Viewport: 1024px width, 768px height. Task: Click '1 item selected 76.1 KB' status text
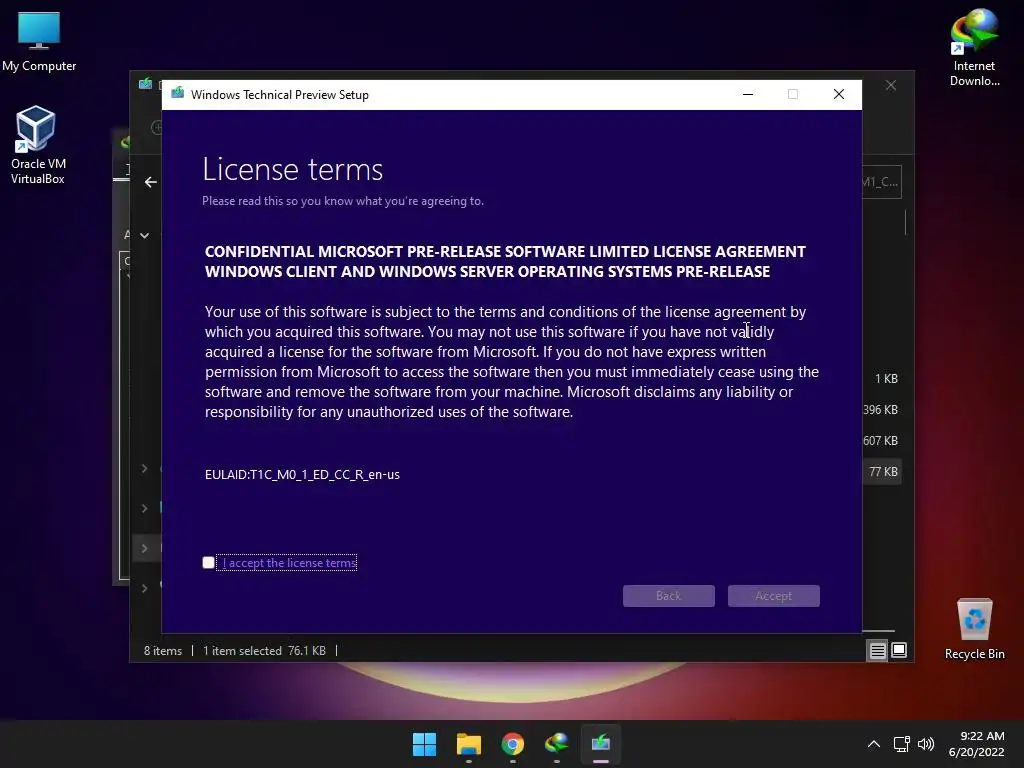point(264,650)
